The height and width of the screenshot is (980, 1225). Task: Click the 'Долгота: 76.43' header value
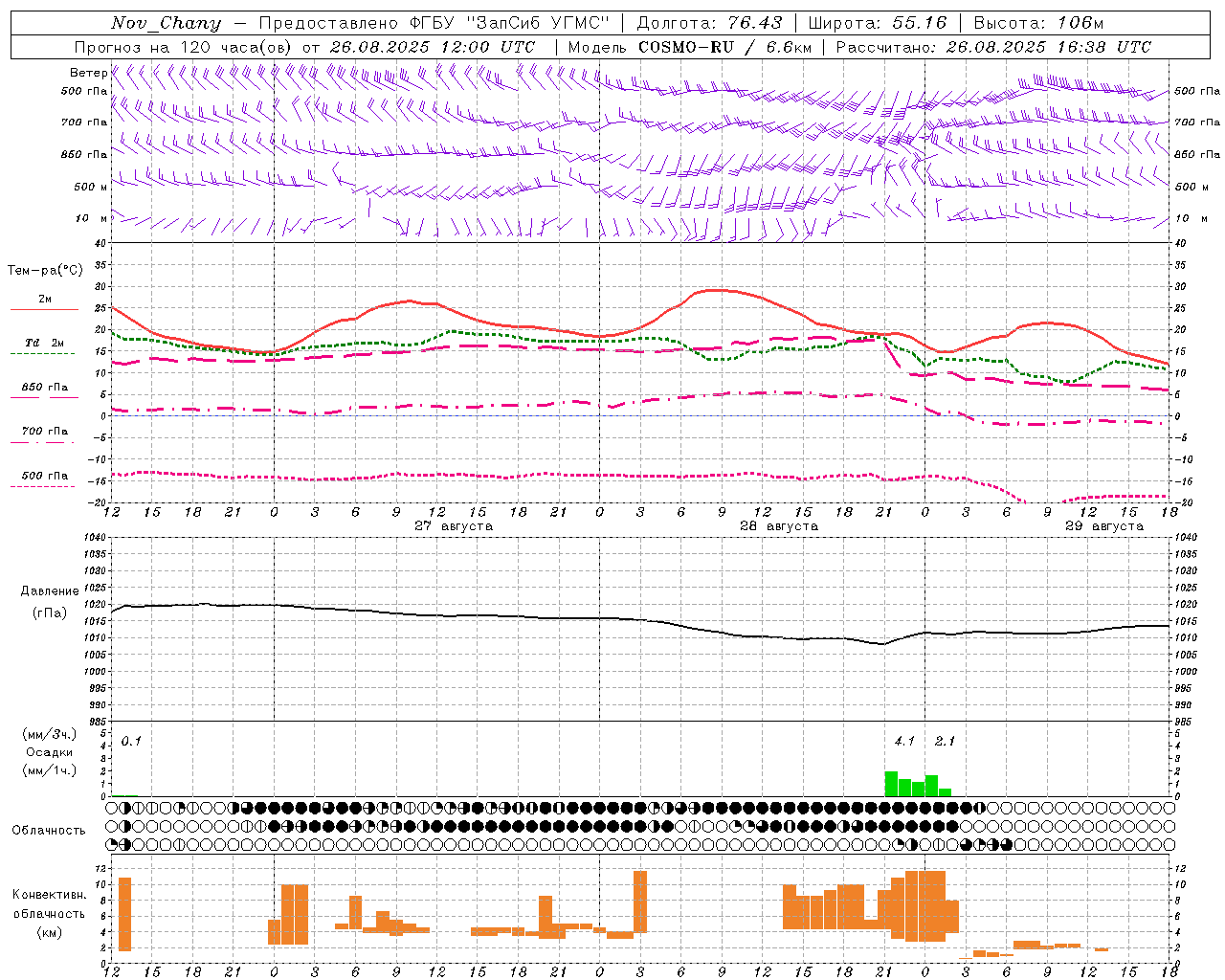[709, 23]
